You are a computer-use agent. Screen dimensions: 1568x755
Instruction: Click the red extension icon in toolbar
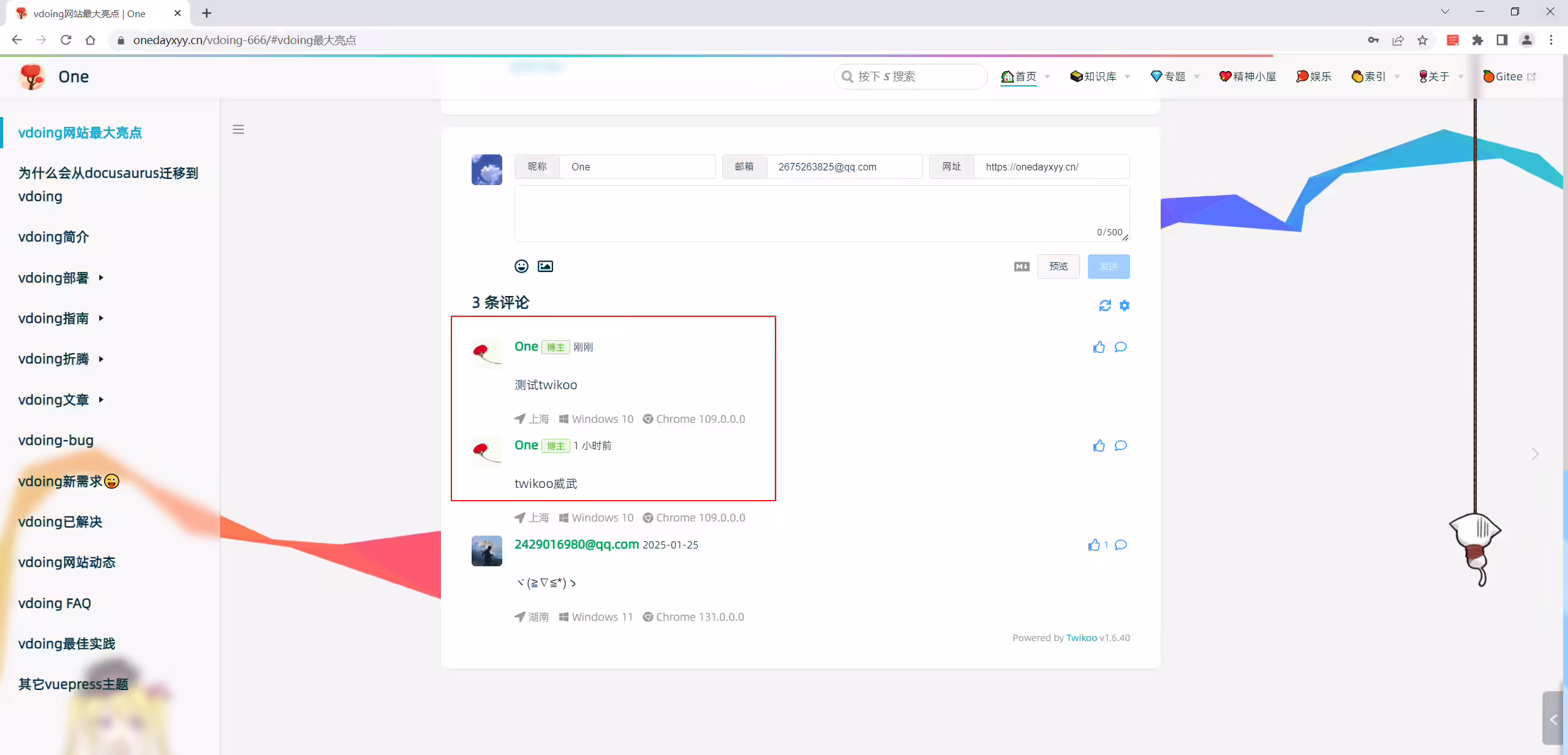(1453, 40)
